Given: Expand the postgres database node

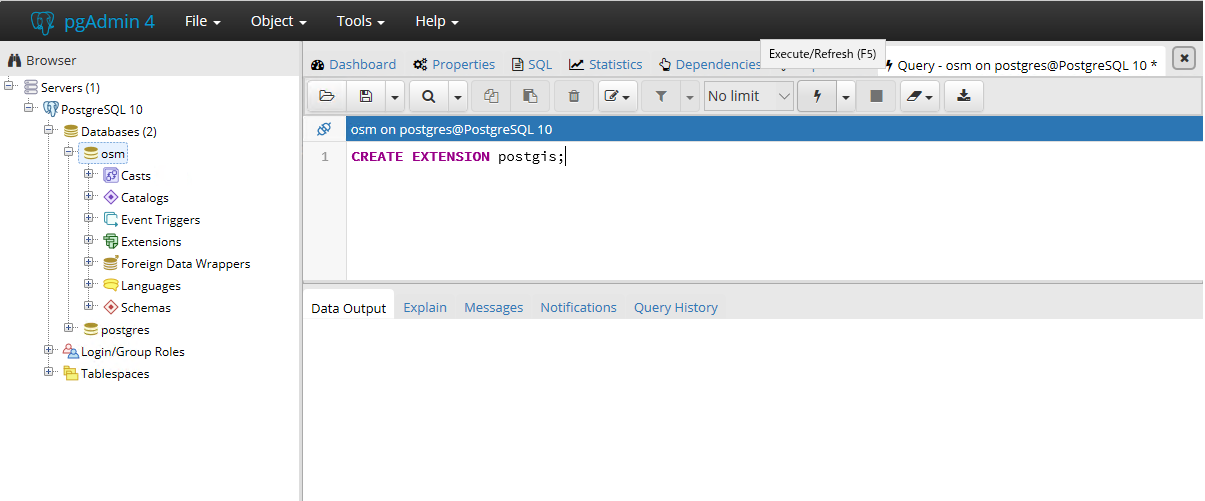Looking at the screenshot, I should [69, 328].
